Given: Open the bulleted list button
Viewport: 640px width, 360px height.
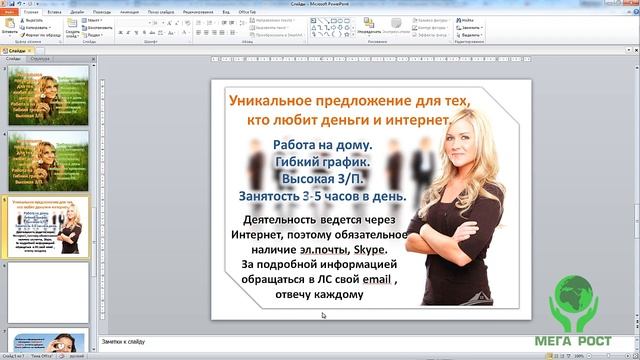Looking at the screenshot, I should tap(199, 23).
